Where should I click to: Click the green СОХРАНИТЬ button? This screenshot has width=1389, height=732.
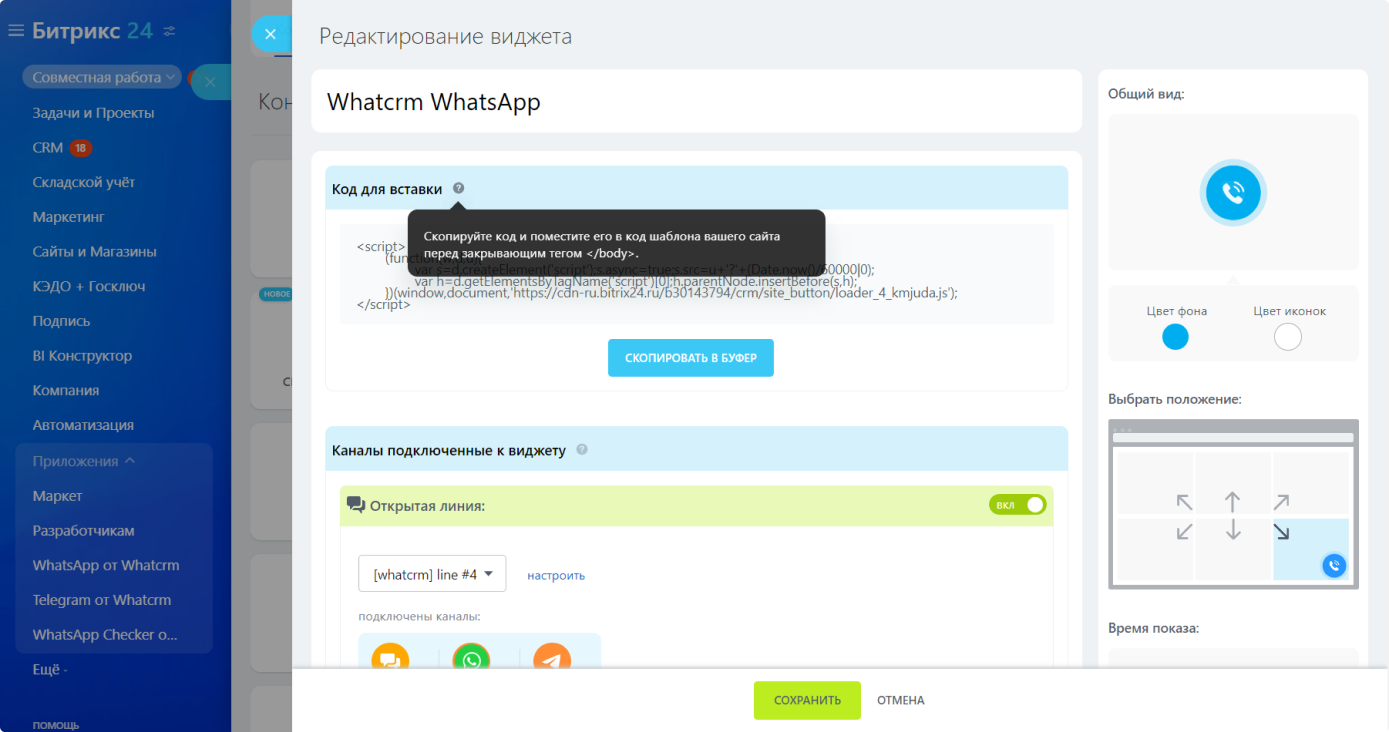click(807, 700)
